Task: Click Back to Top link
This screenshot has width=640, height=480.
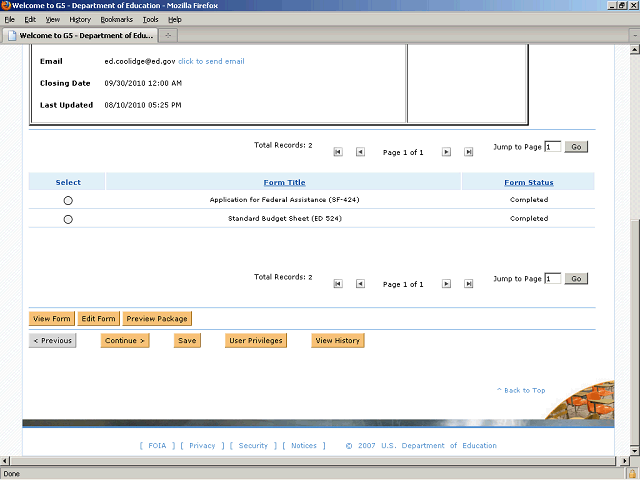Action: tap(521, 391)
